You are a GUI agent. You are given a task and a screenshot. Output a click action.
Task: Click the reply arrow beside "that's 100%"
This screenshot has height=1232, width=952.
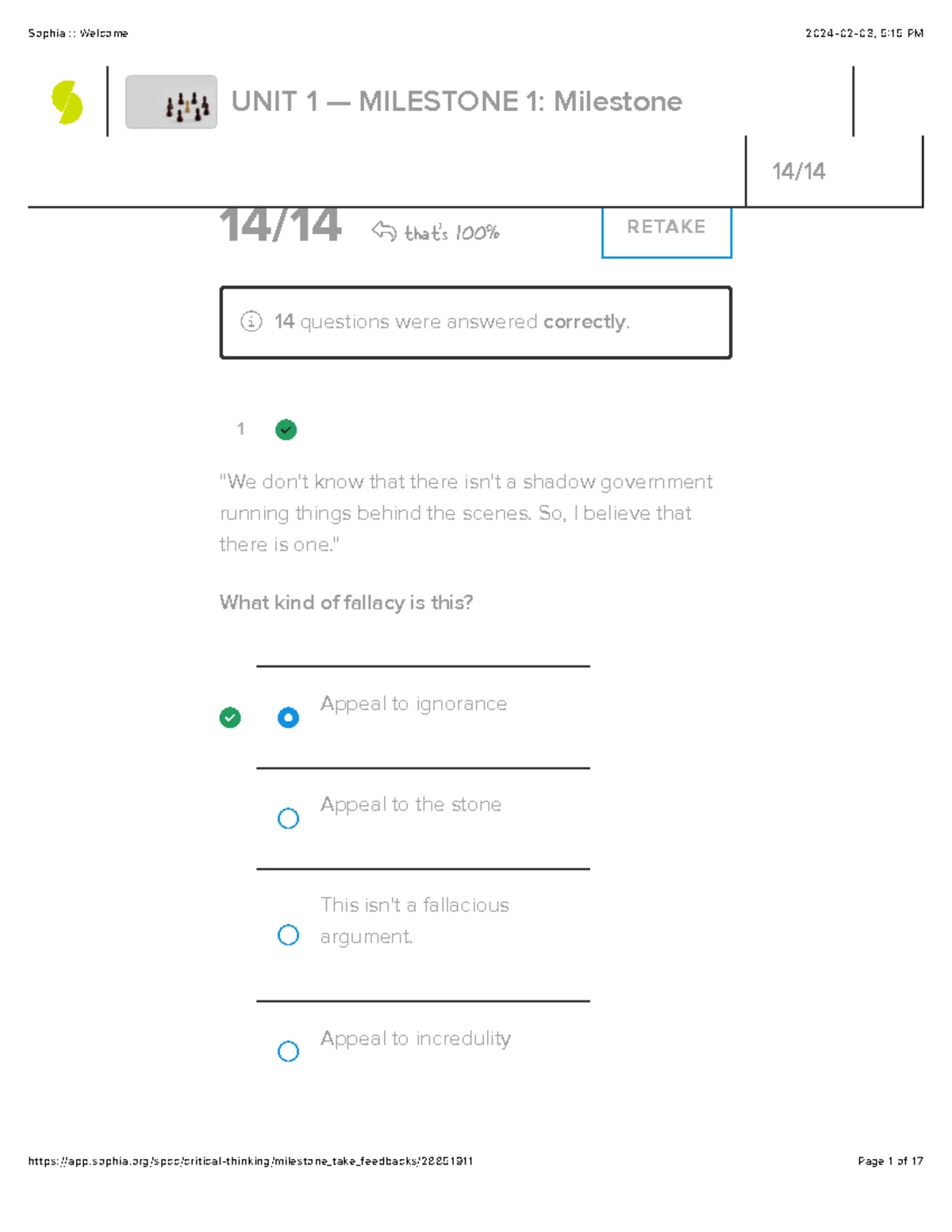[384, 231]
